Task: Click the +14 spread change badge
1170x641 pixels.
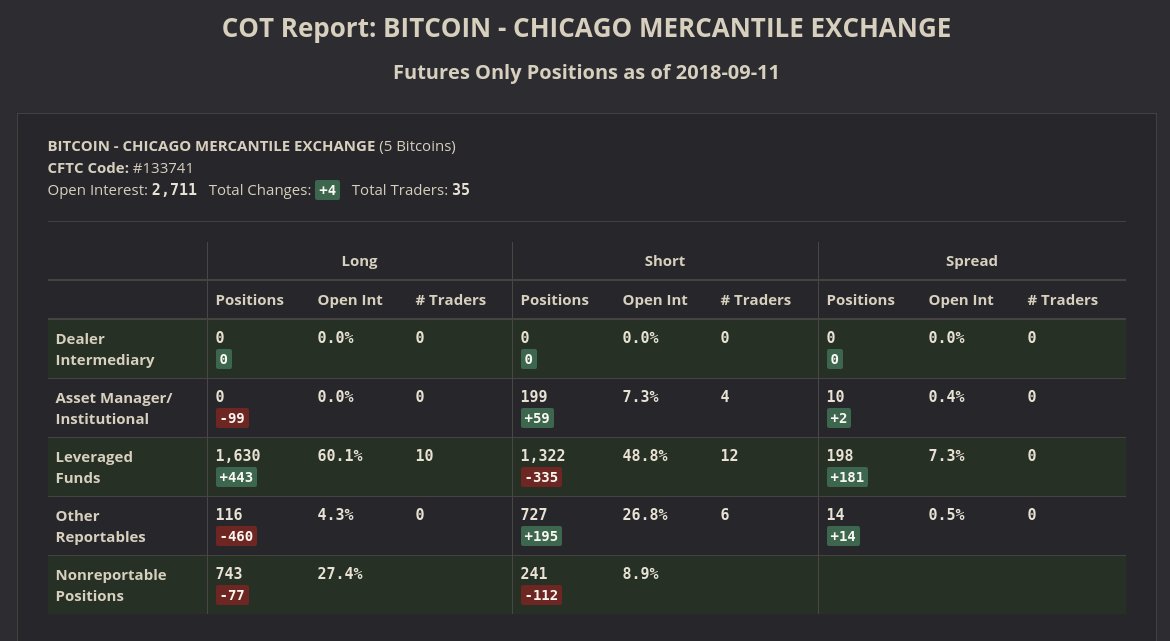Action: click(x=843, y=536)
